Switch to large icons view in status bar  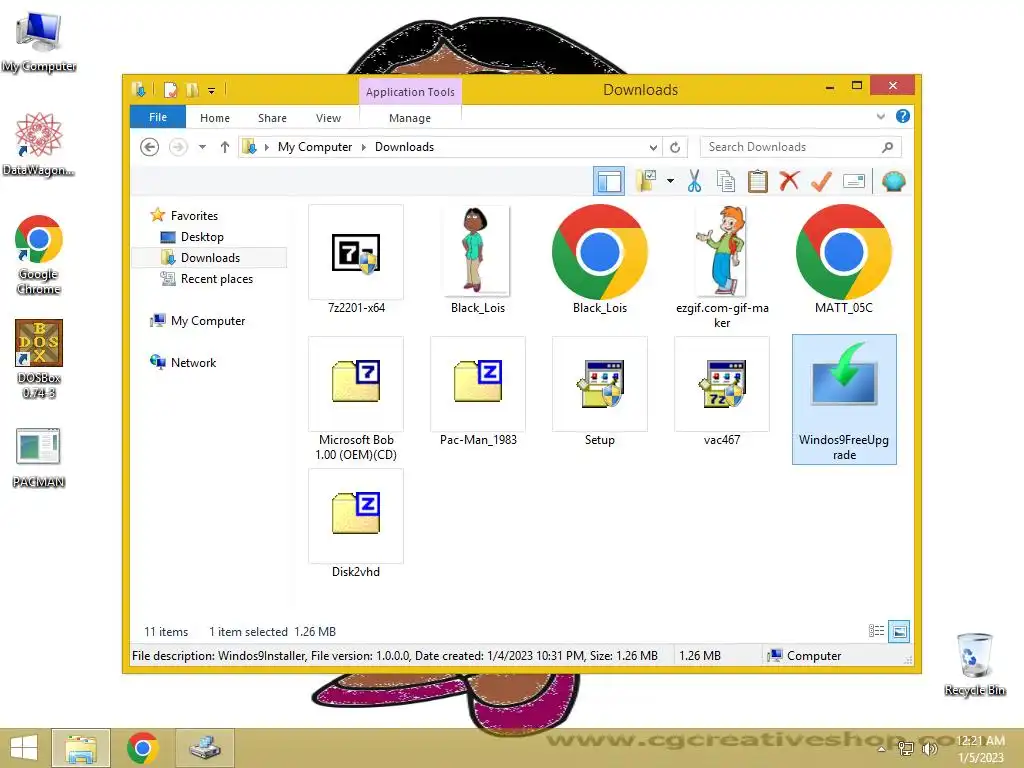click(899, 631)
